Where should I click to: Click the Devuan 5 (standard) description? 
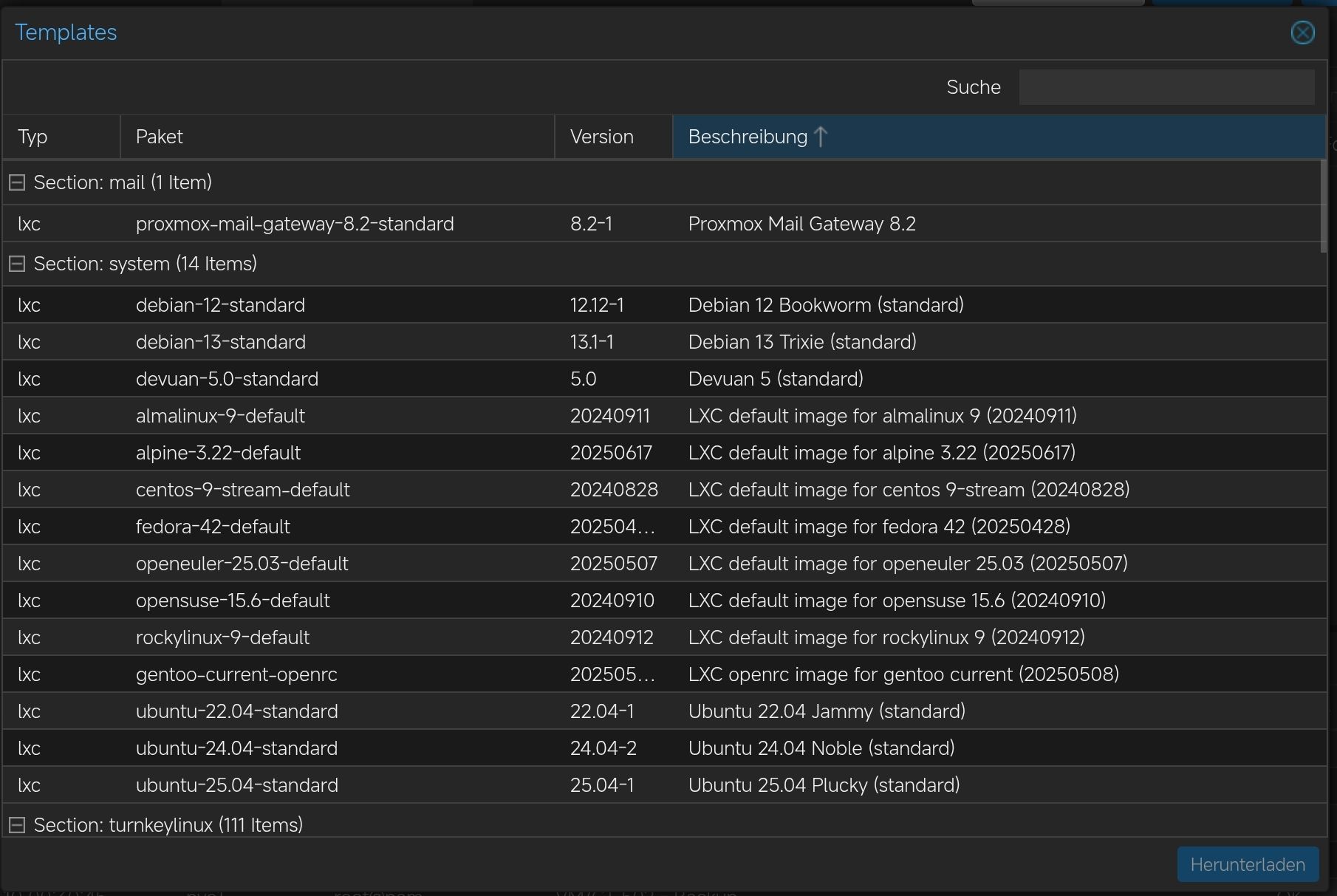776,379
